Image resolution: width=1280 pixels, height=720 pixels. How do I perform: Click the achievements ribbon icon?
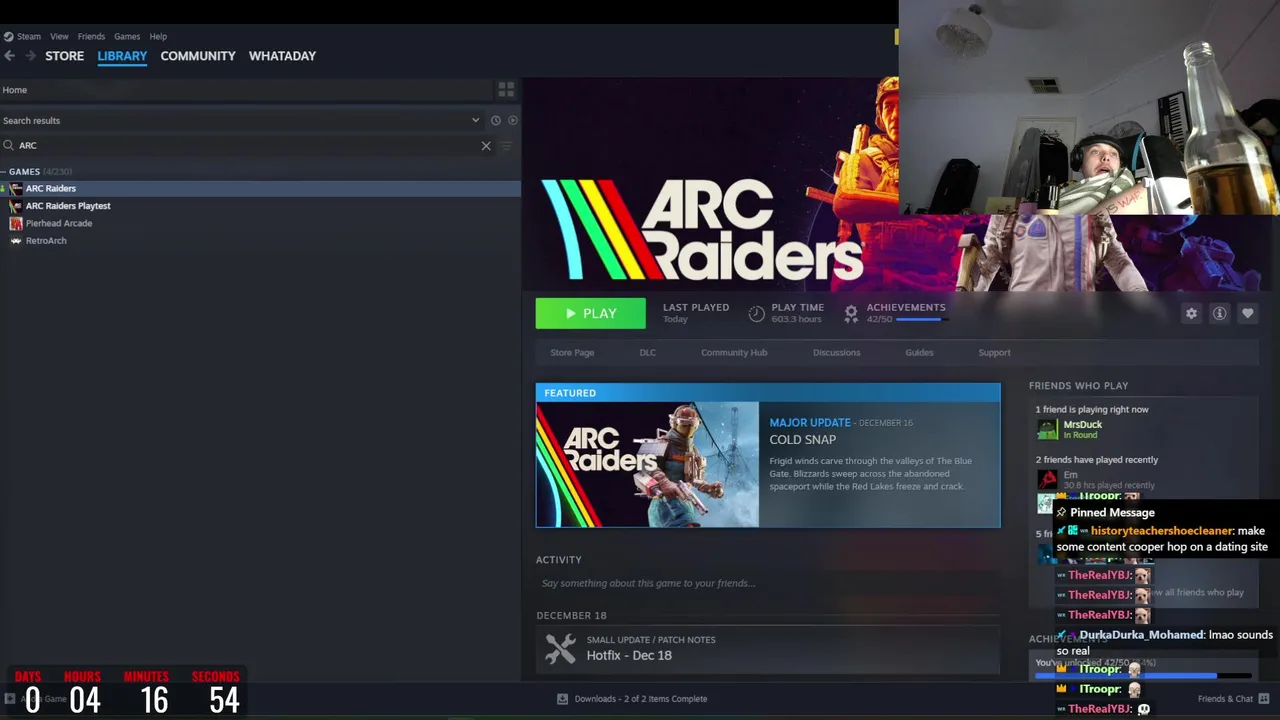click(851, 314)
